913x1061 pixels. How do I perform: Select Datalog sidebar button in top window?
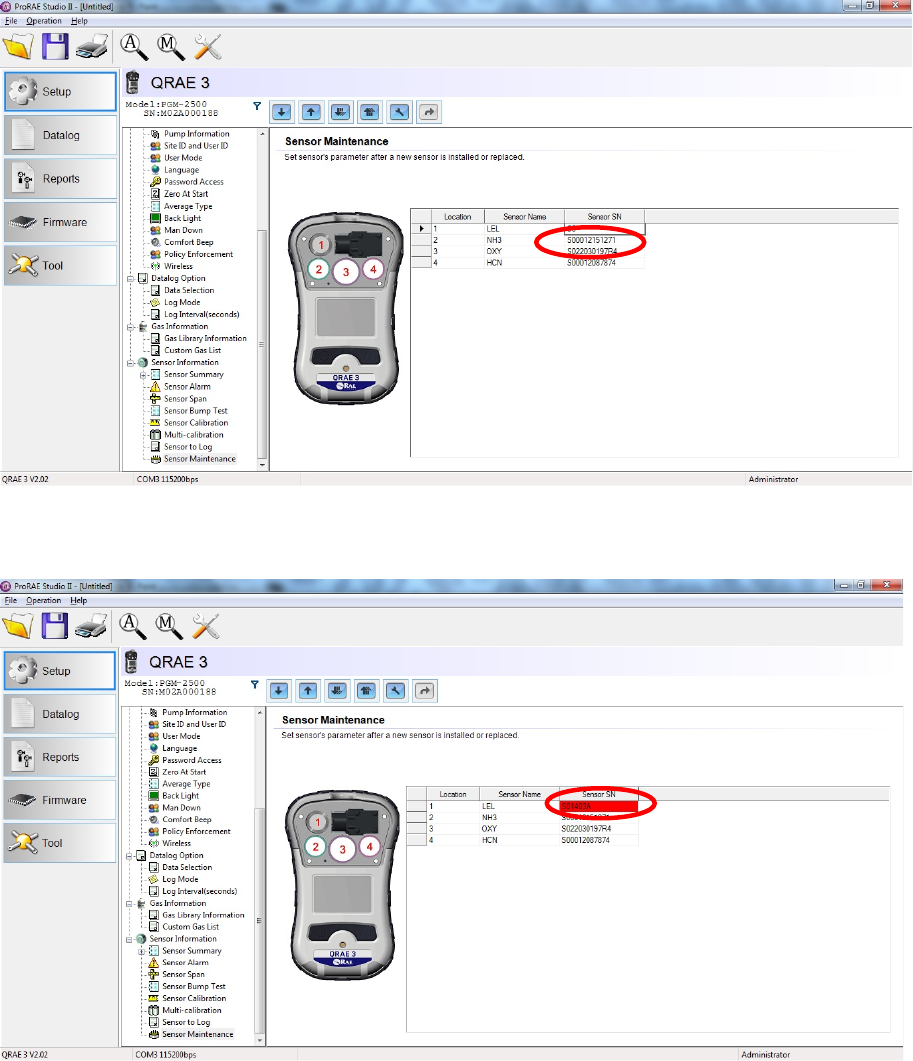point(60,135)
